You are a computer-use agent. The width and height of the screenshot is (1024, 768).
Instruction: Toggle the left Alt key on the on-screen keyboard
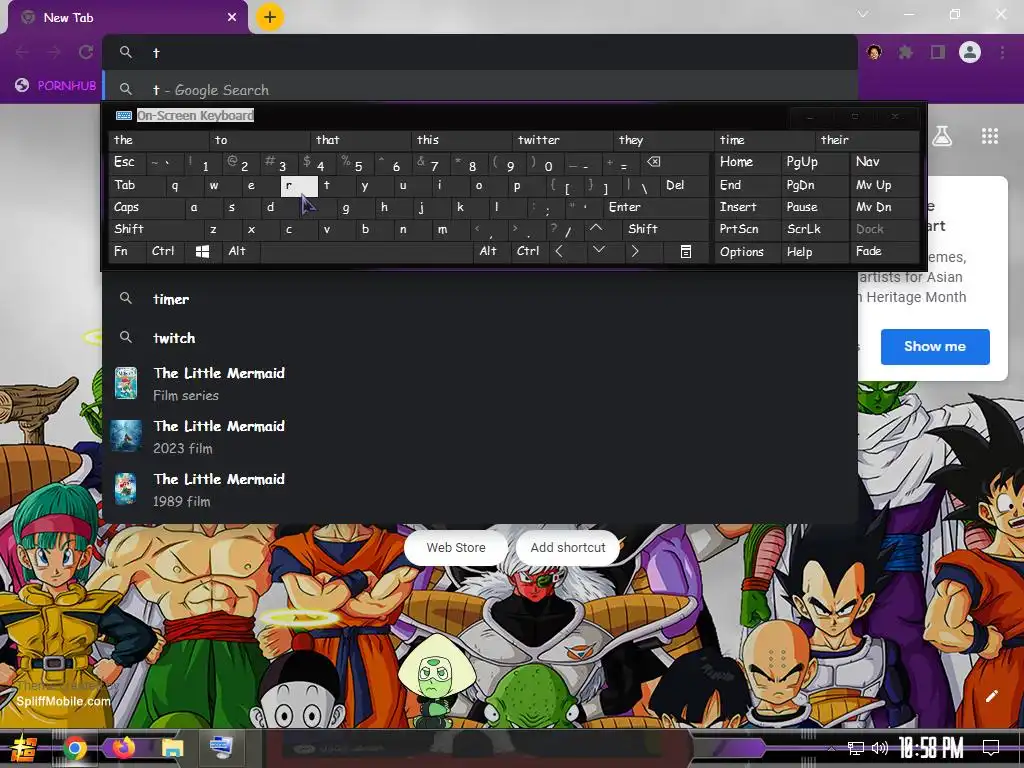[x=241, y=251]
